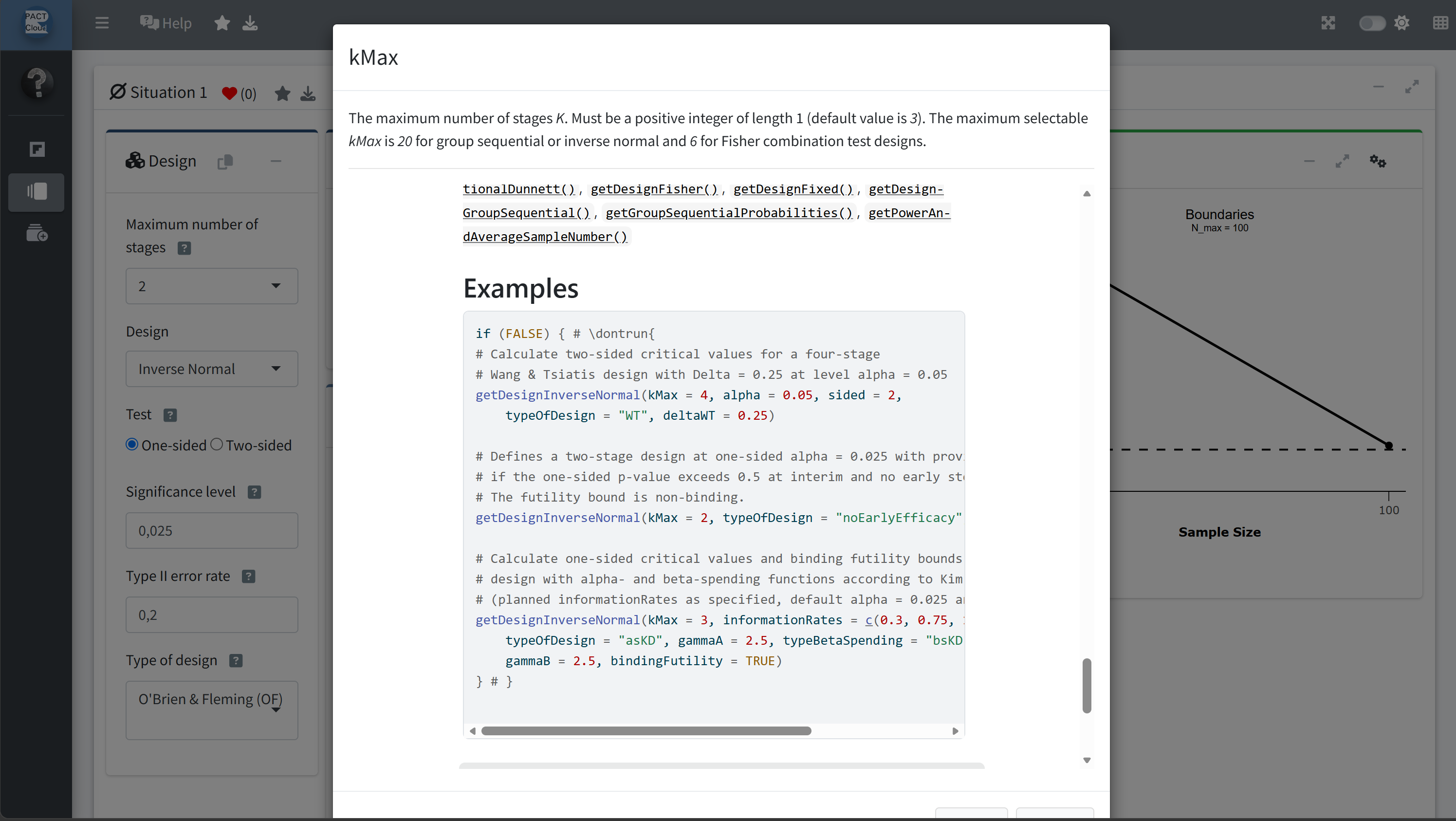This screenshot has height=821, width=1456.
Task: Toggle the dark mode switch
Action: coord(1372,23)
